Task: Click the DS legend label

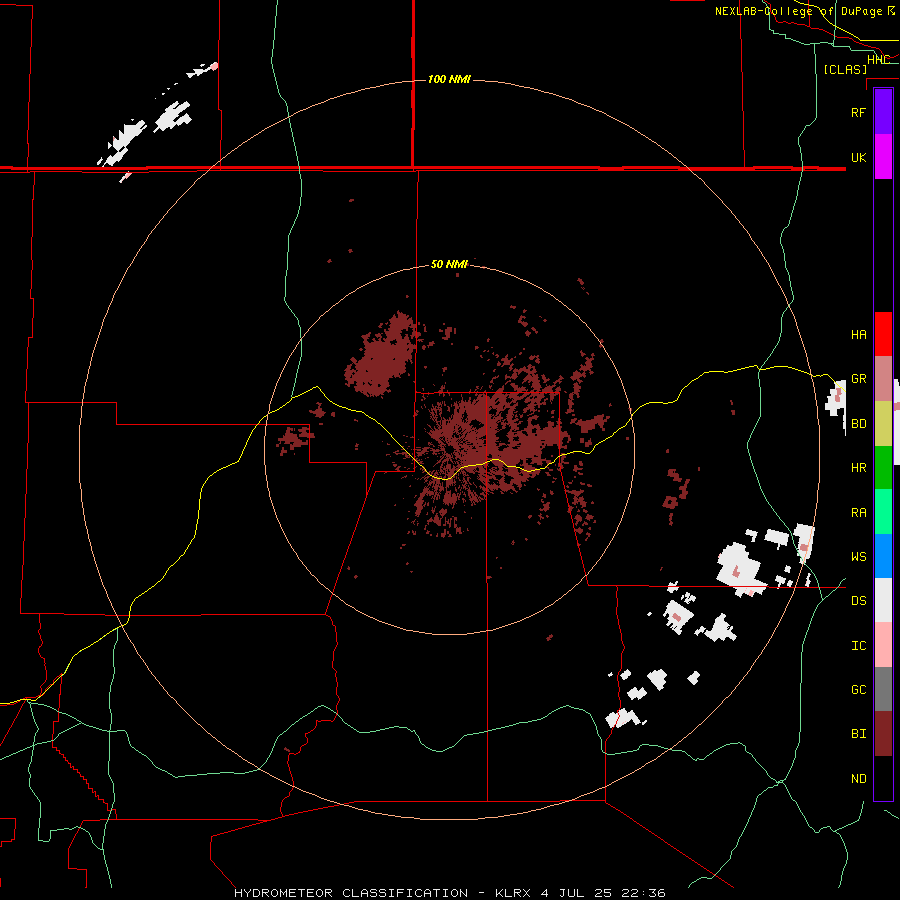Action: tap(859, 600)
